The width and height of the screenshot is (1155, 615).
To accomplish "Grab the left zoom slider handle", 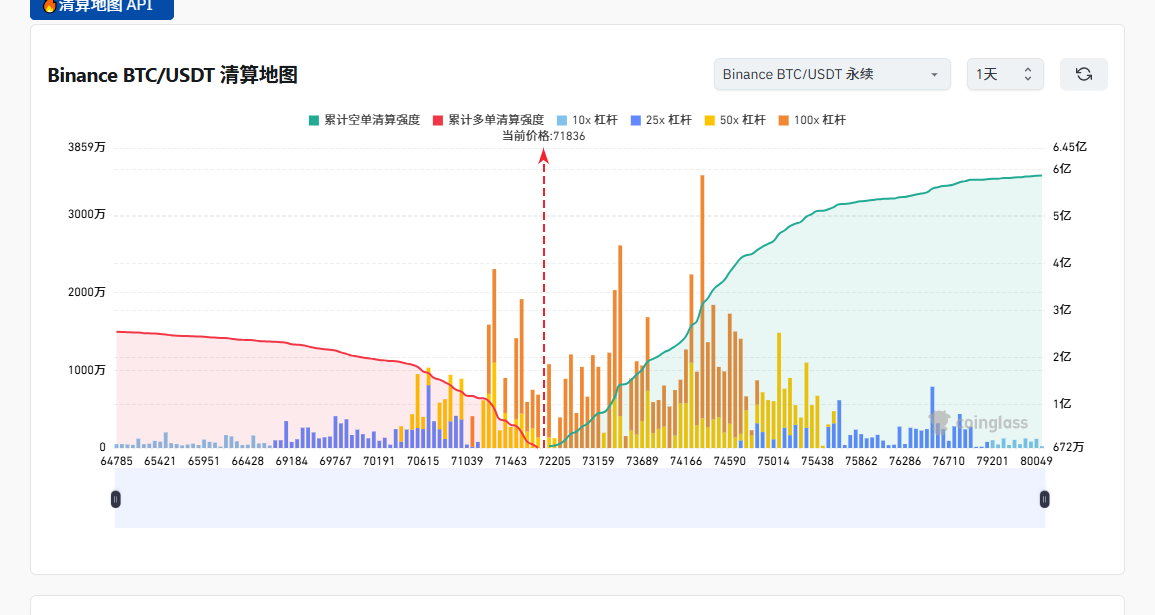I will (116, 499).
